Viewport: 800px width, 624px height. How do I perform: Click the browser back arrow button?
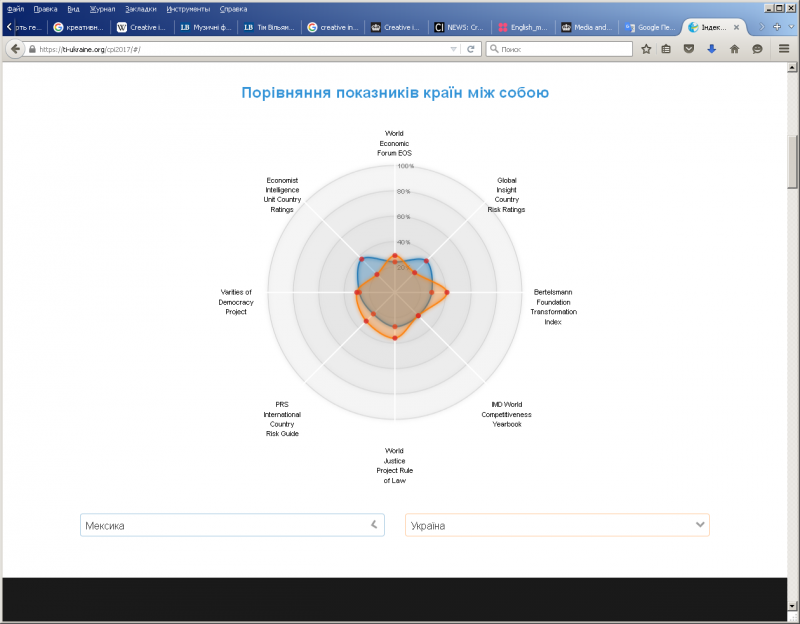point(16,48)
